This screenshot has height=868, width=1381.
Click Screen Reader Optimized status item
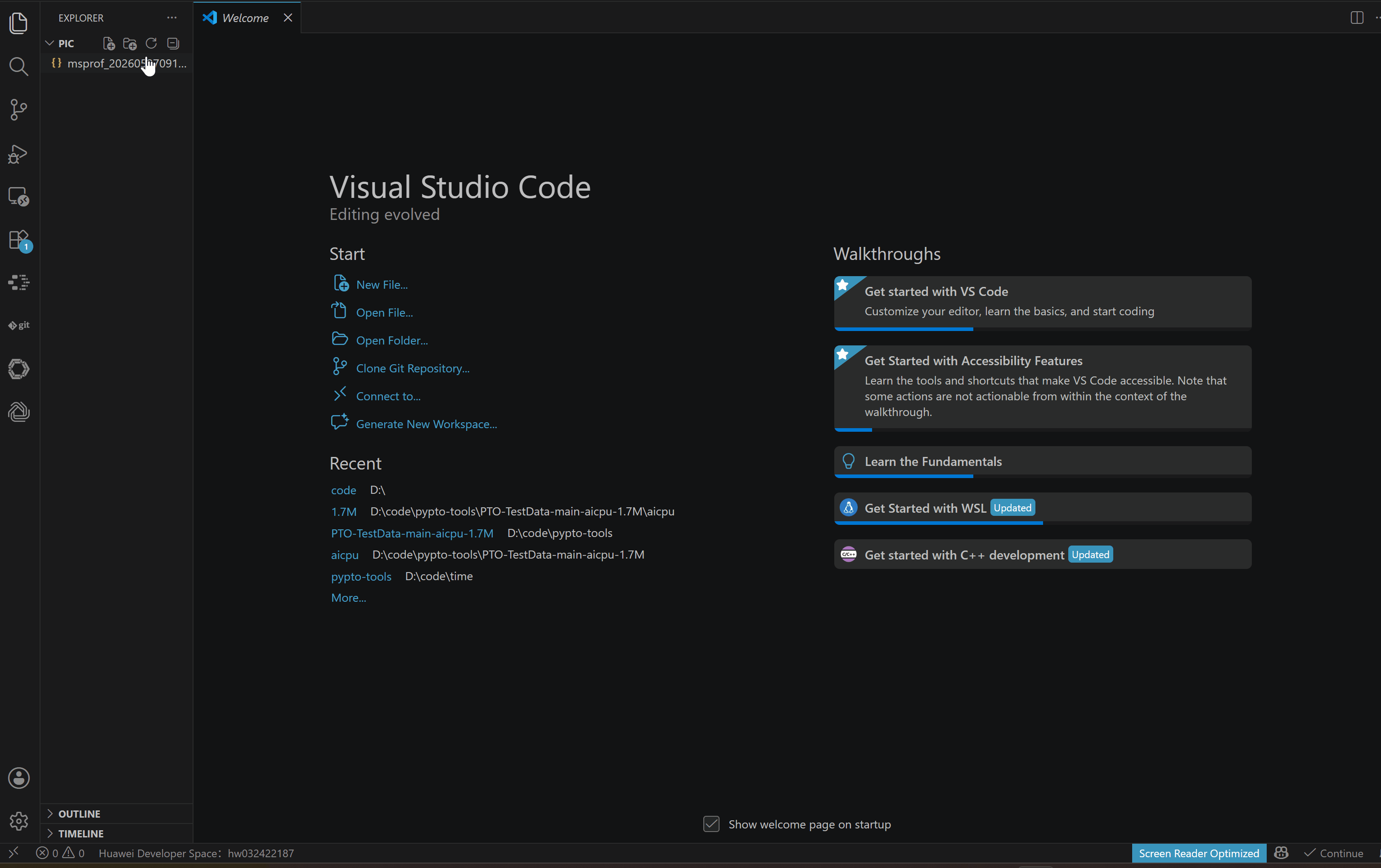(x=1199, y=853)
